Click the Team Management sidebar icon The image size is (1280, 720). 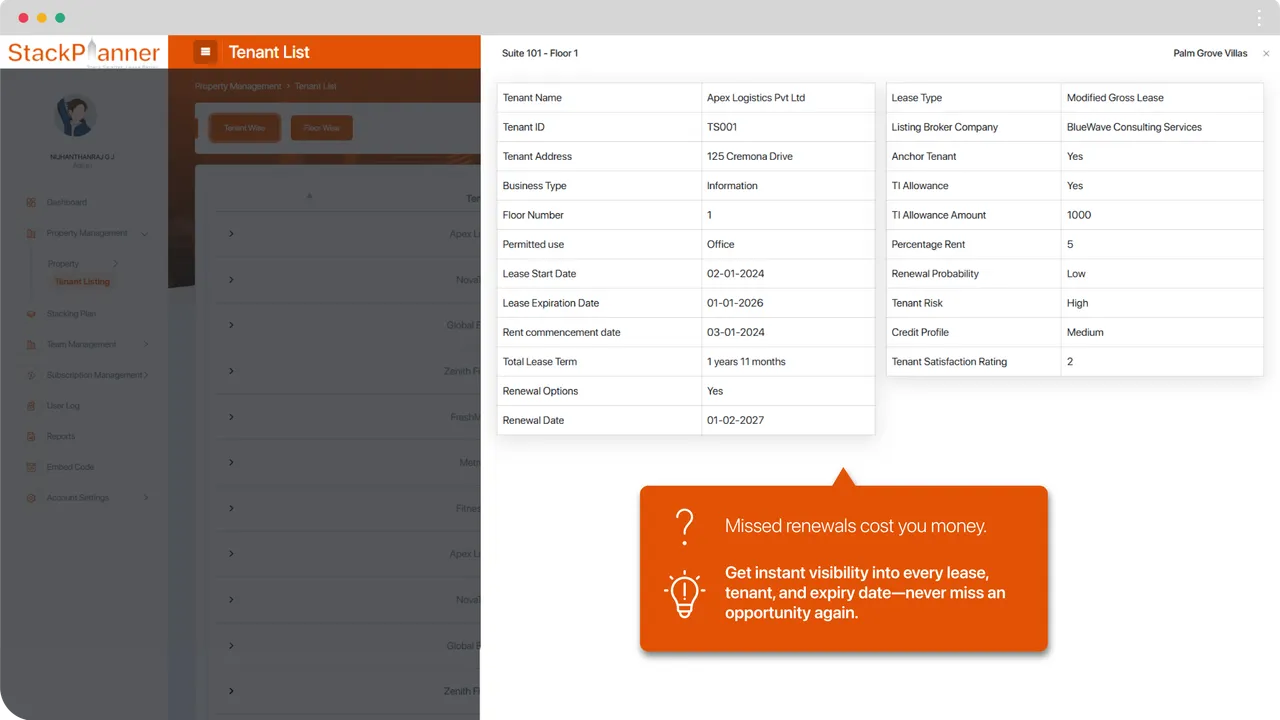pyautogui.click(x=33, y=344)
